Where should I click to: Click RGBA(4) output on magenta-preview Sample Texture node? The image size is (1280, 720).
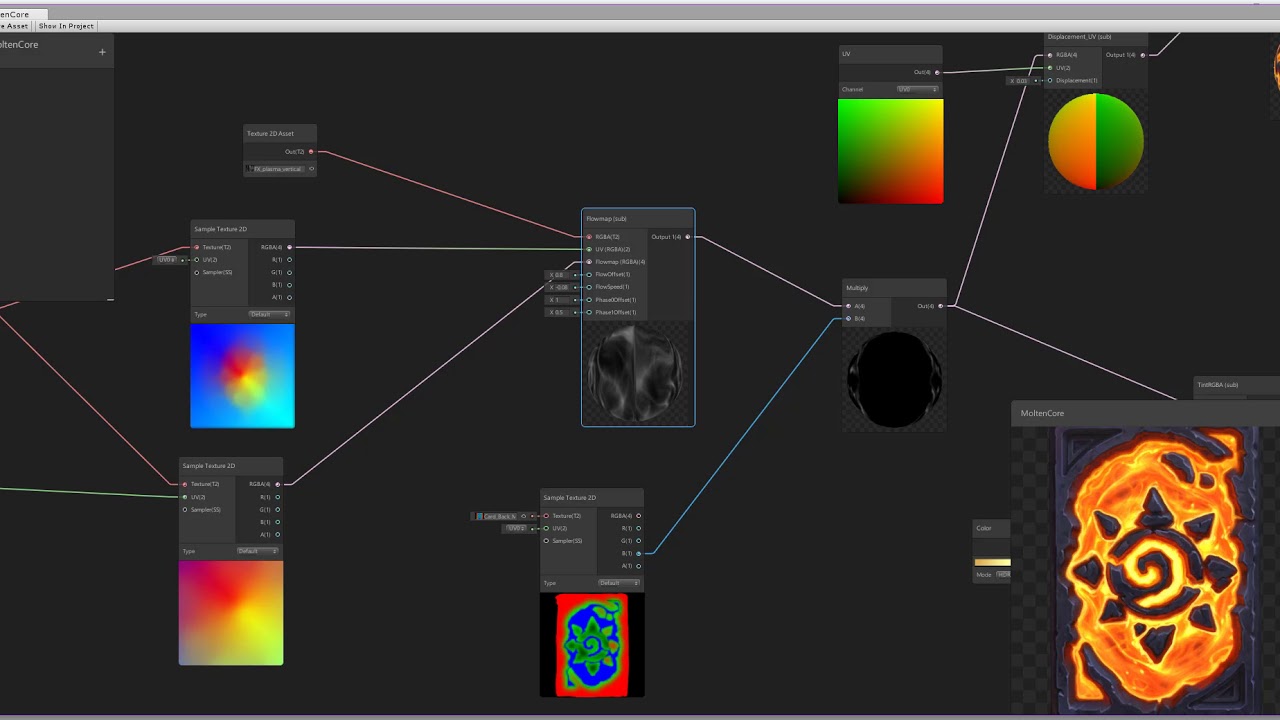point(278,484)
